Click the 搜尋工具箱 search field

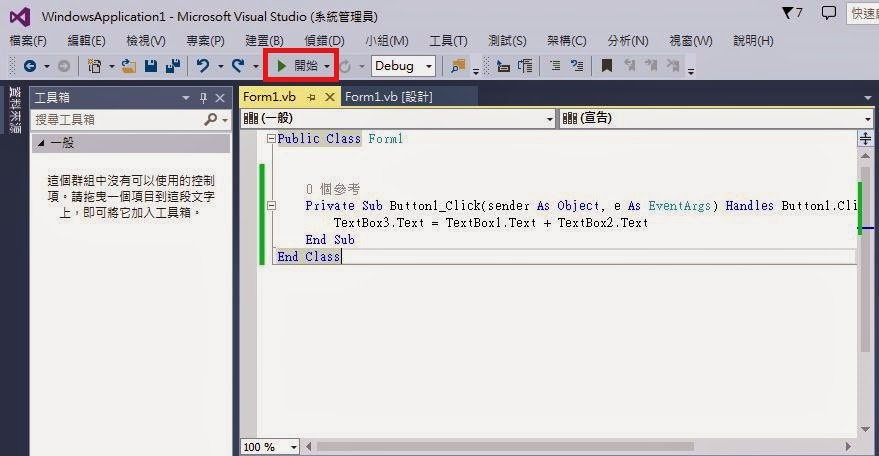point(118,119)
